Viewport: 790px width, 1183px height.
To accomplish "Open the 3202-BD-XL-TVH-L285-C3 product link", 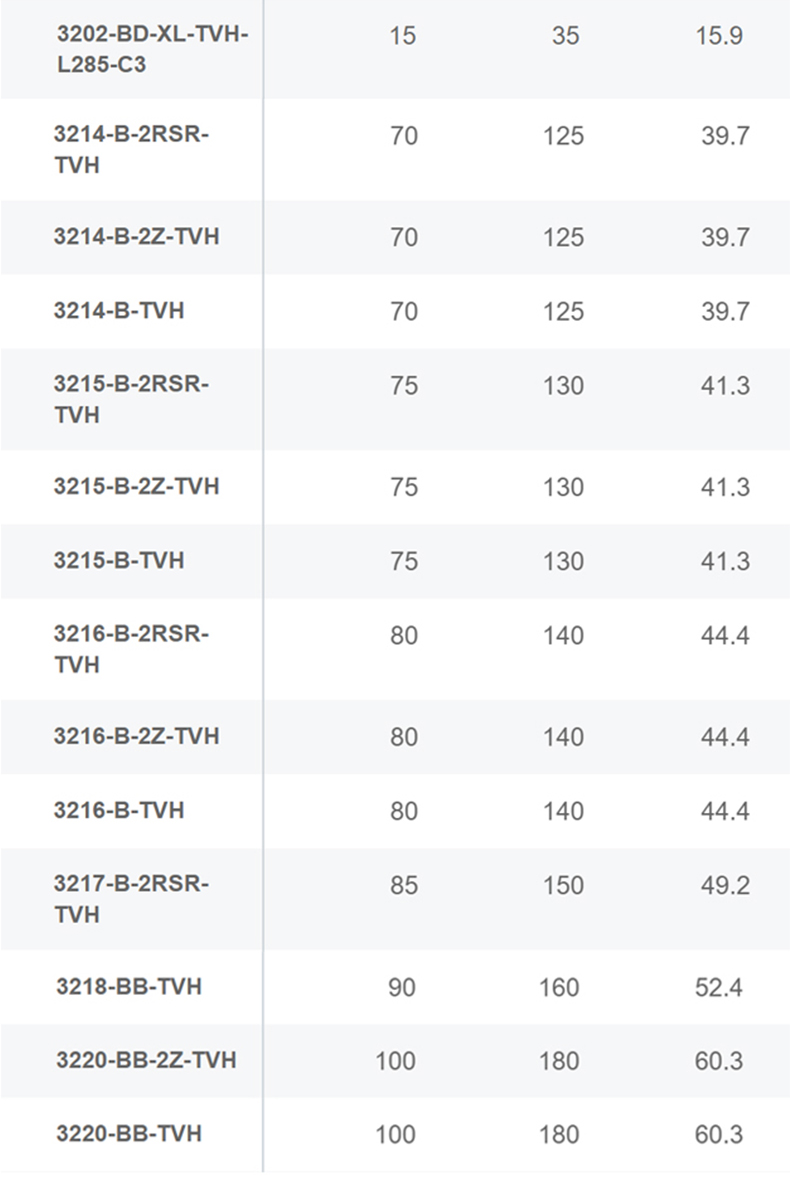I will (152, 50).
